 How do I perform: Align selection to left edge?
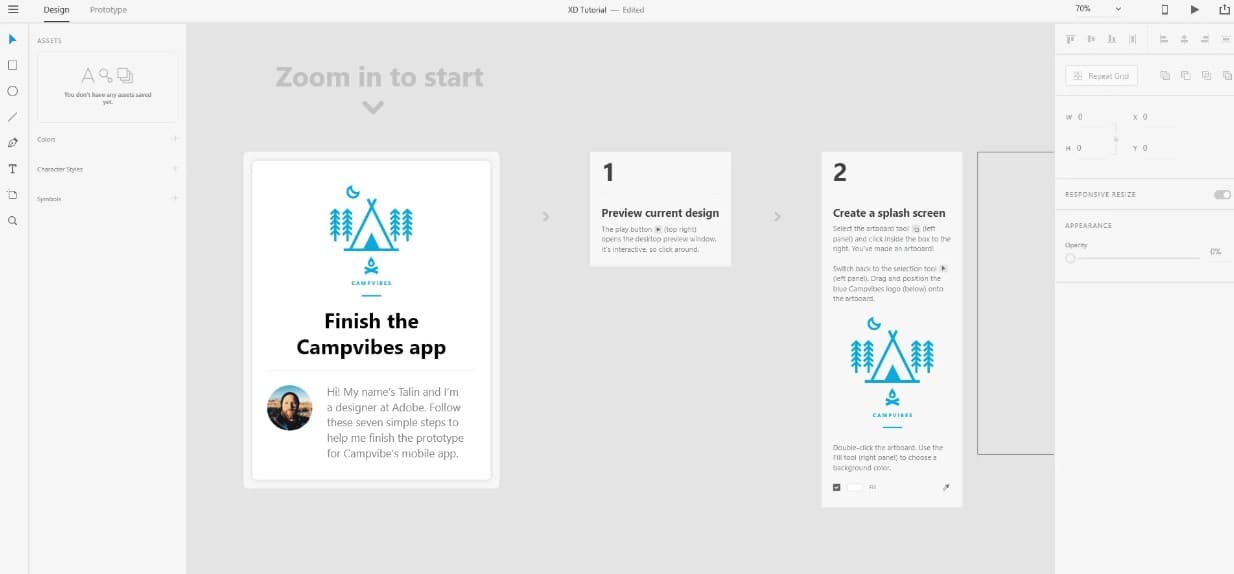click(1163, 39)
